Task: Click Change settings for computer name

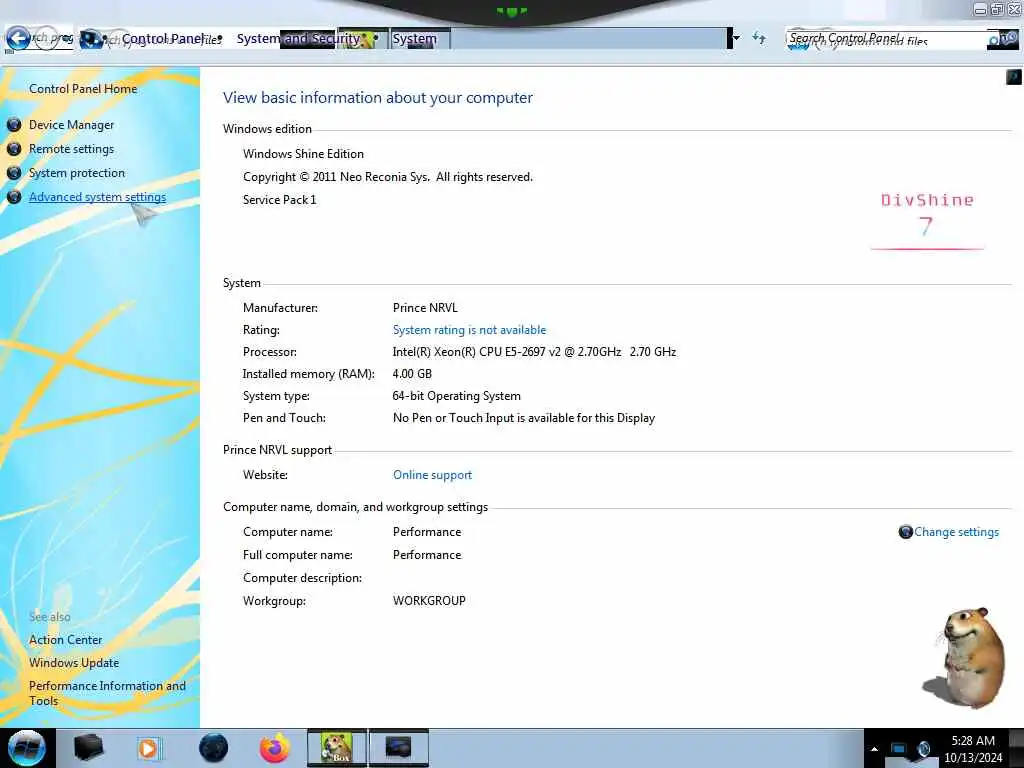Action: [x=956, y=532]
